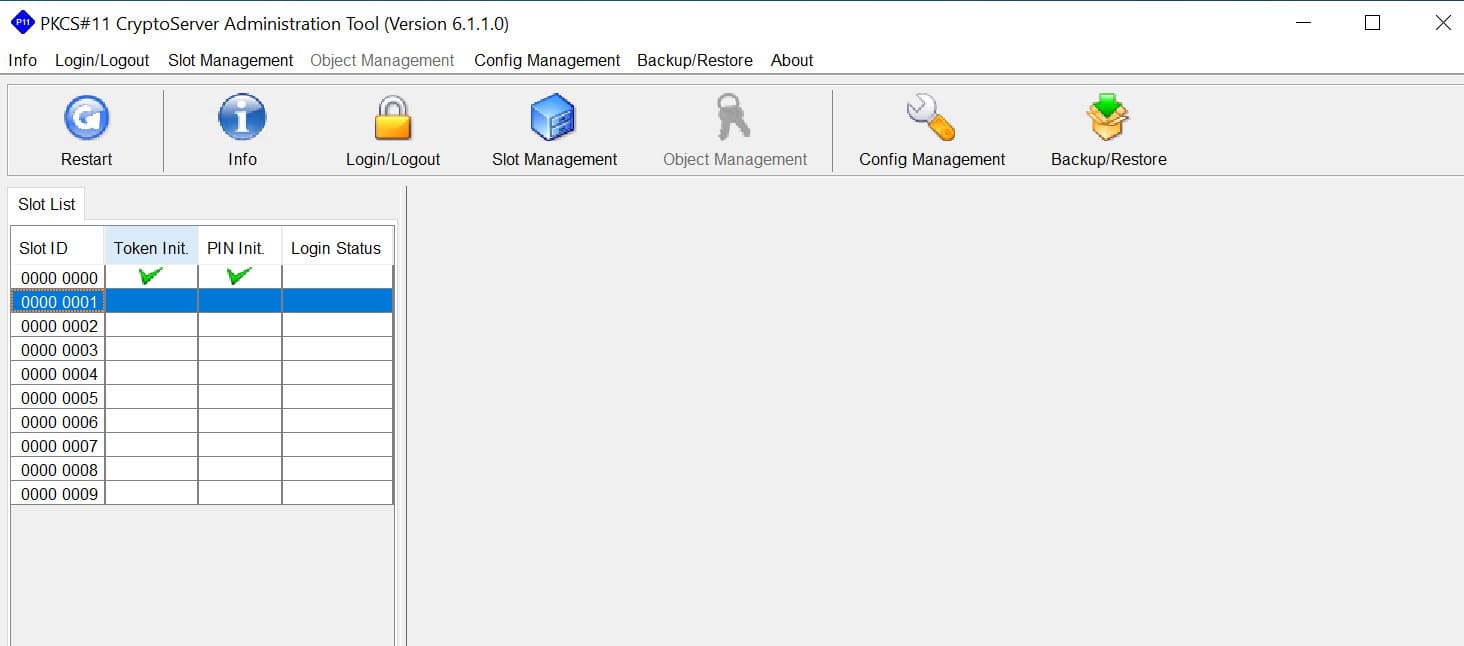Close the CryptoServer Administration window
The image size is (1464, 646).
coord(1443,23)
